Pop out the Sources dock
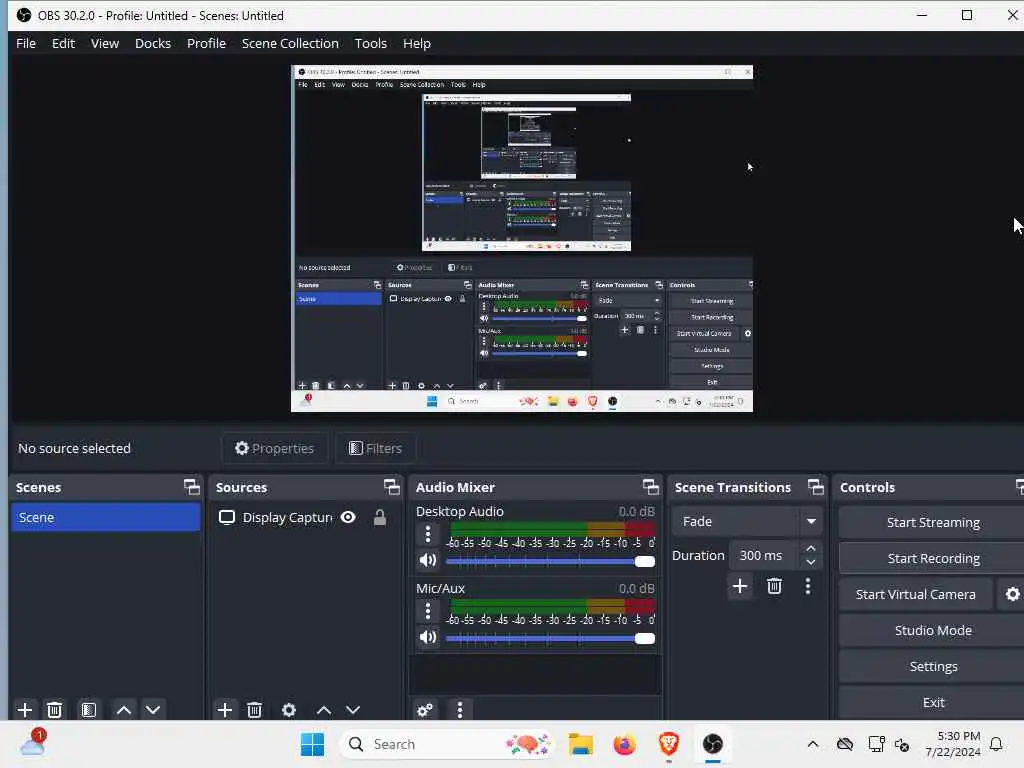This screenshot has width=1024, height=768. pyautogui.click(x=391, y=487)
